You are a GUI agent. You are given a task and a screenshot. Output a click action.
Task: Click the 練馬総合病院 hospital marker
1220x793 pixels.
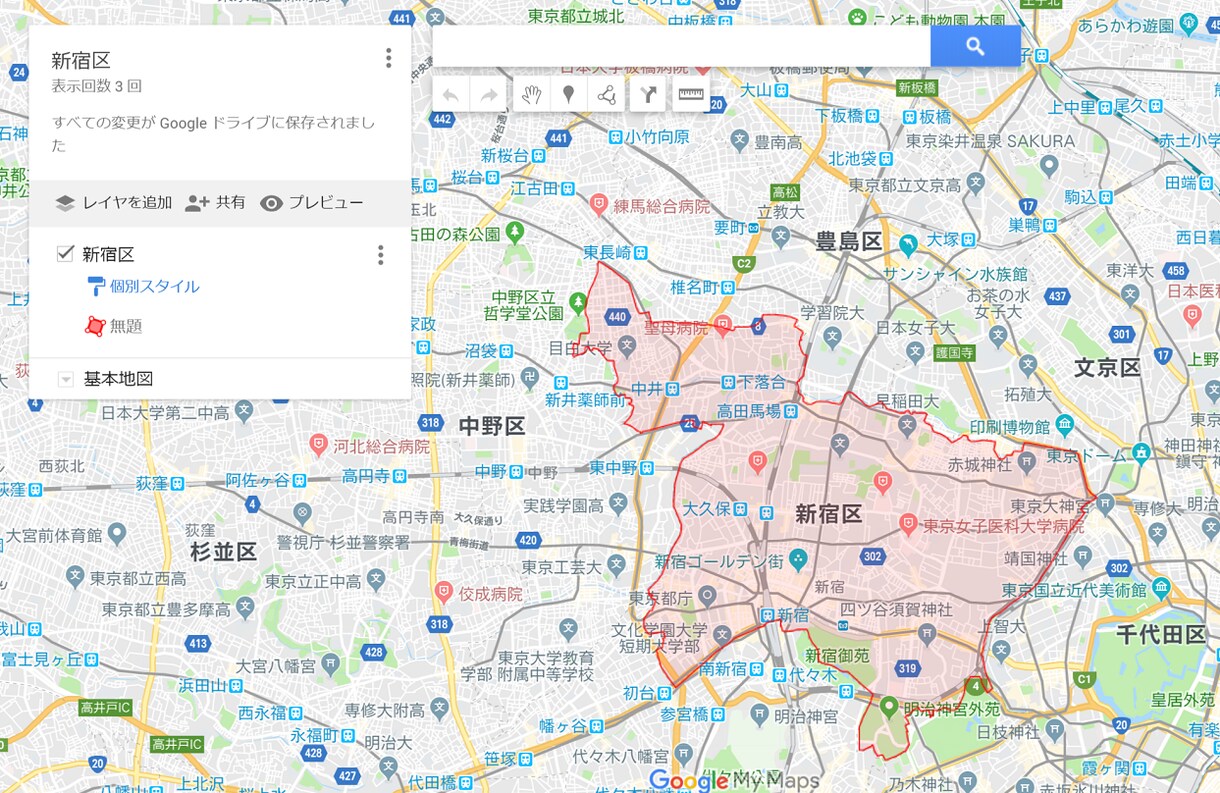point(599,206)
